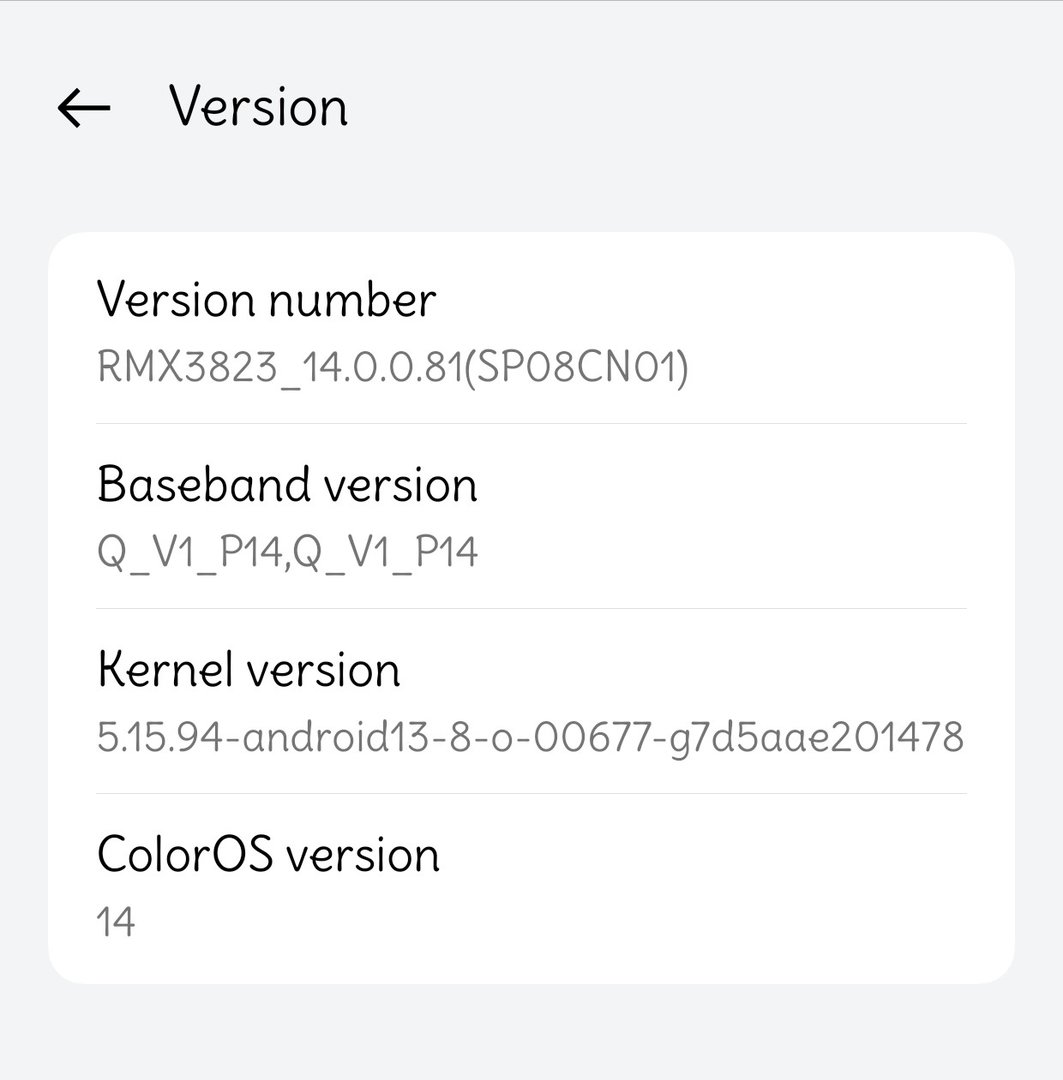Tap the (SP08CN01) suffix in version number
Screen dimensions: 1063x1080
pos(576,367)
